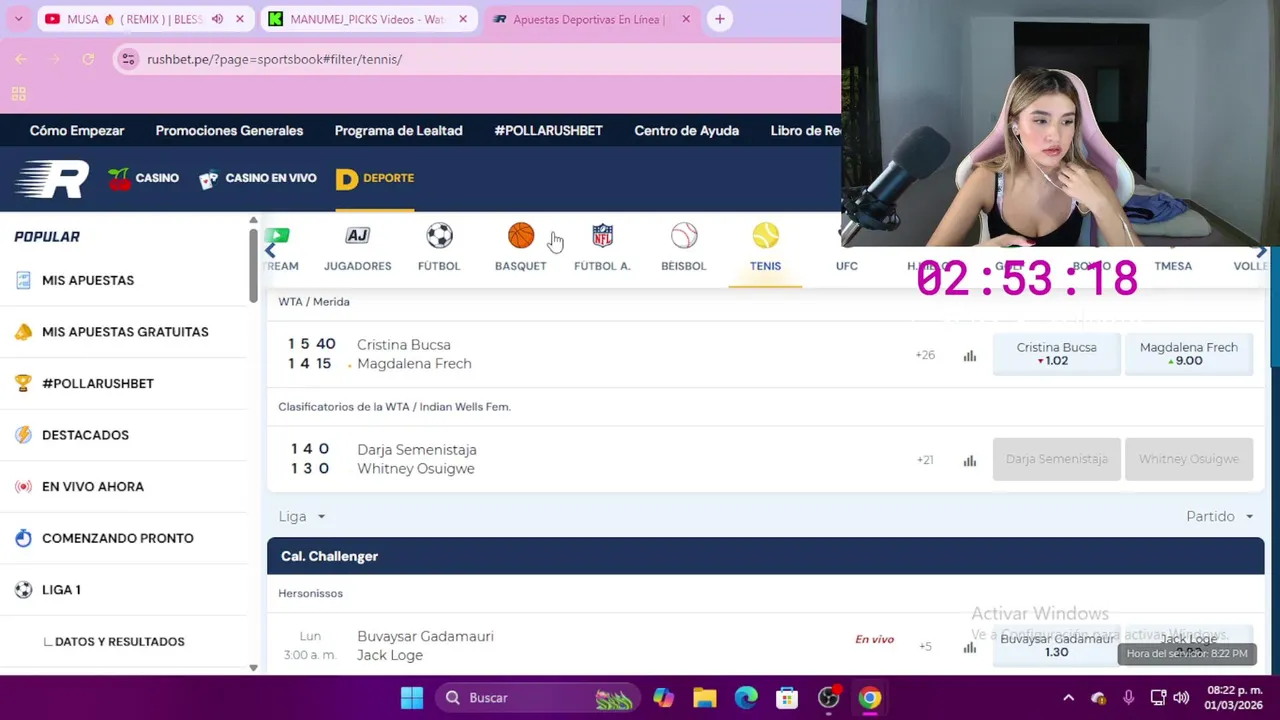
Task: Bet on Magdalena Frech at 9.00
Action: (x=1189, y=355)
